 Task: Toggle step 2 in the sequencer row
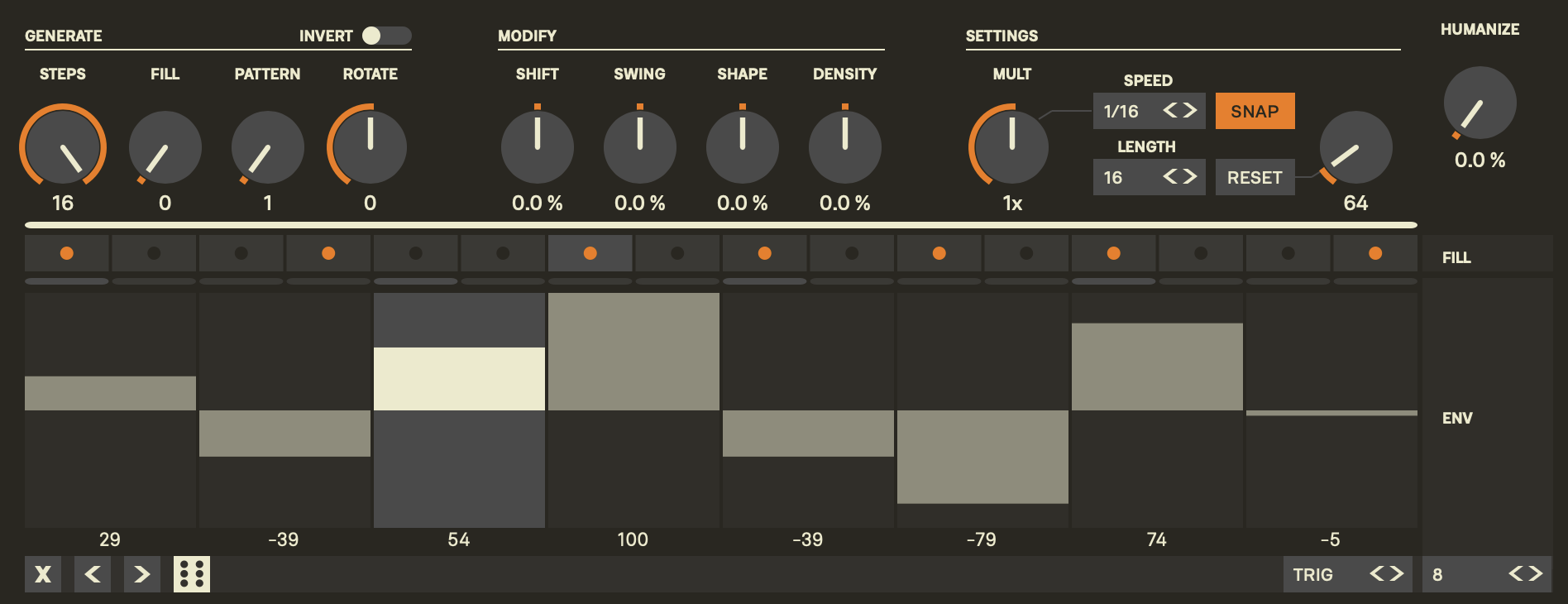click(x=154, y=253)
